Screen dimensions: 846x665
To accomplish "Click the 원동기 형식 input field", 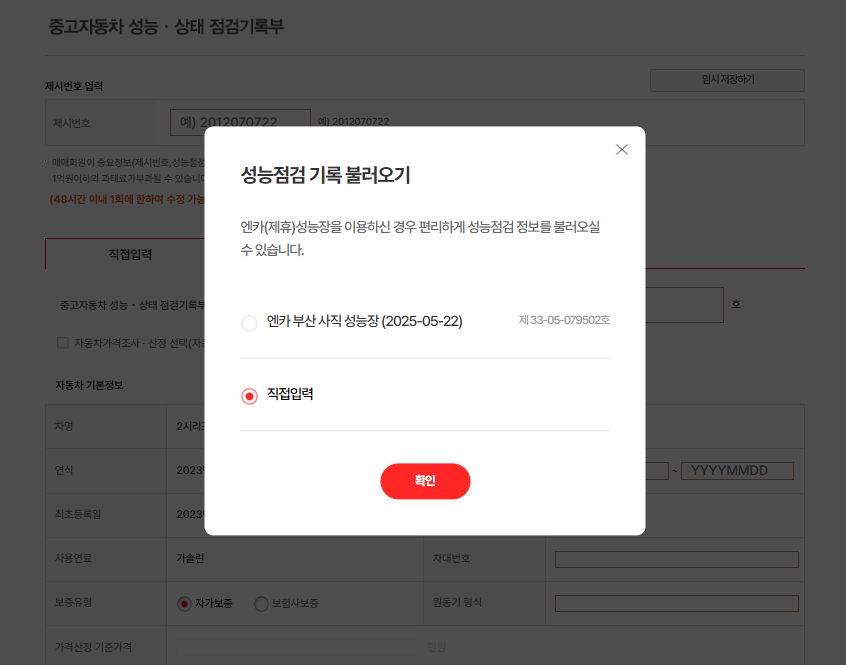I will coord(677,603).
